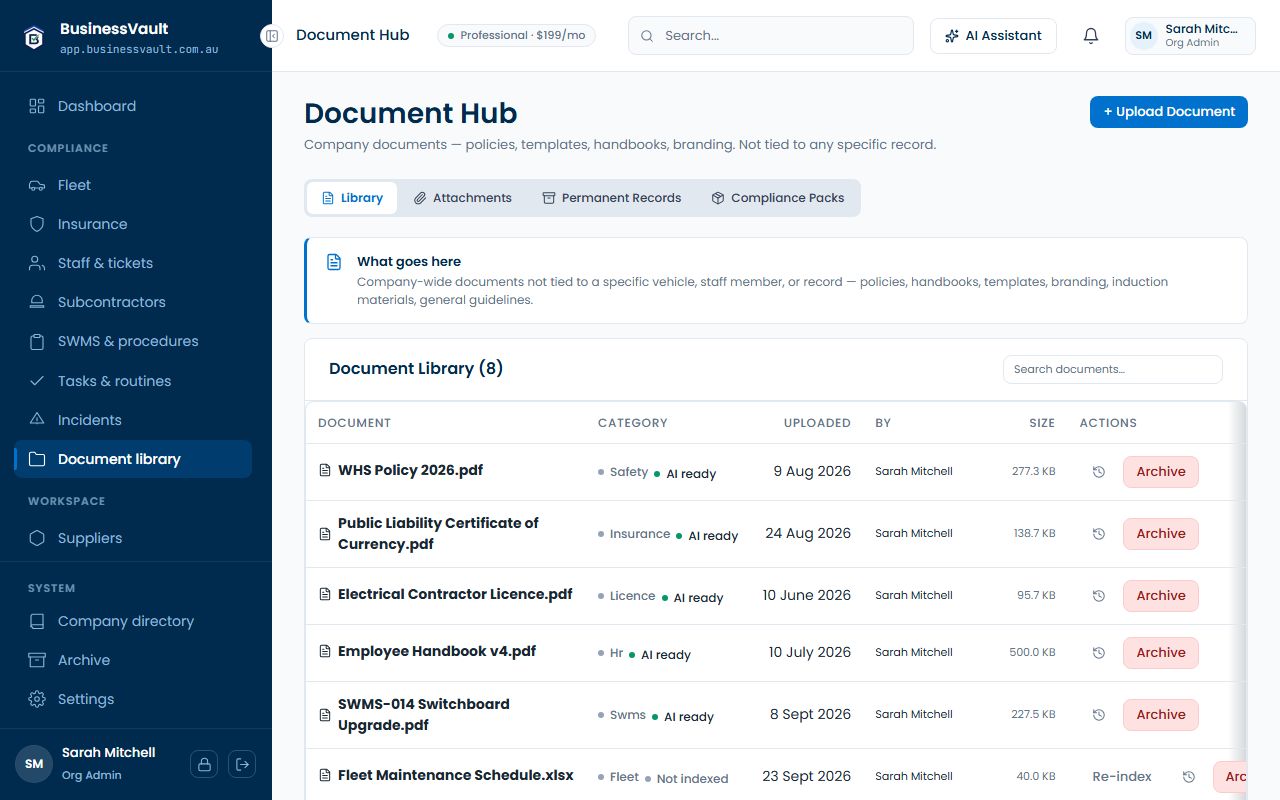Image resolution: width=1280 pixels, height=800 pixels.
Task: Re-index Fleet Maintenance Schedule.xlsx
Action: 1122,777
